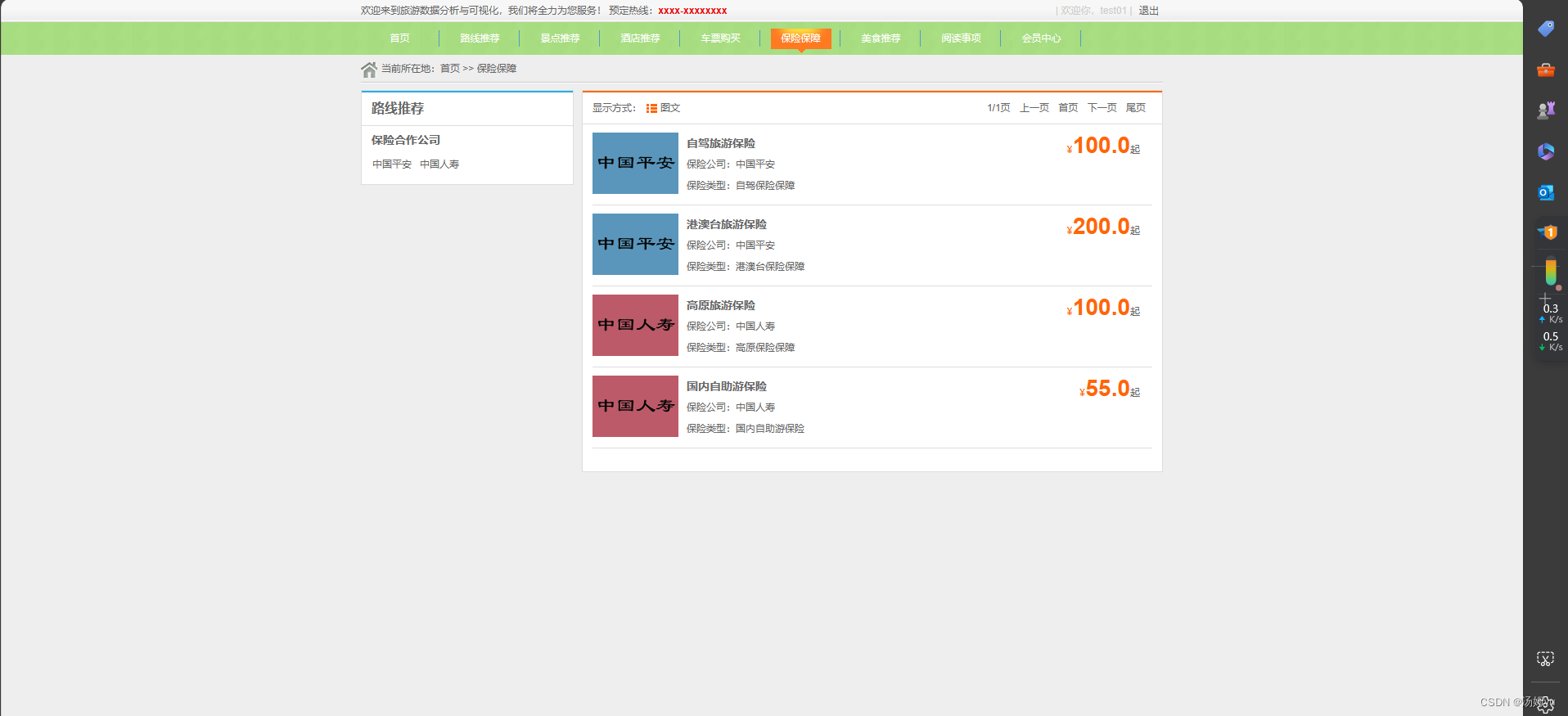Open 酒店推荐 navigation tab
The image size is (1568, 716).
(640, 38)
